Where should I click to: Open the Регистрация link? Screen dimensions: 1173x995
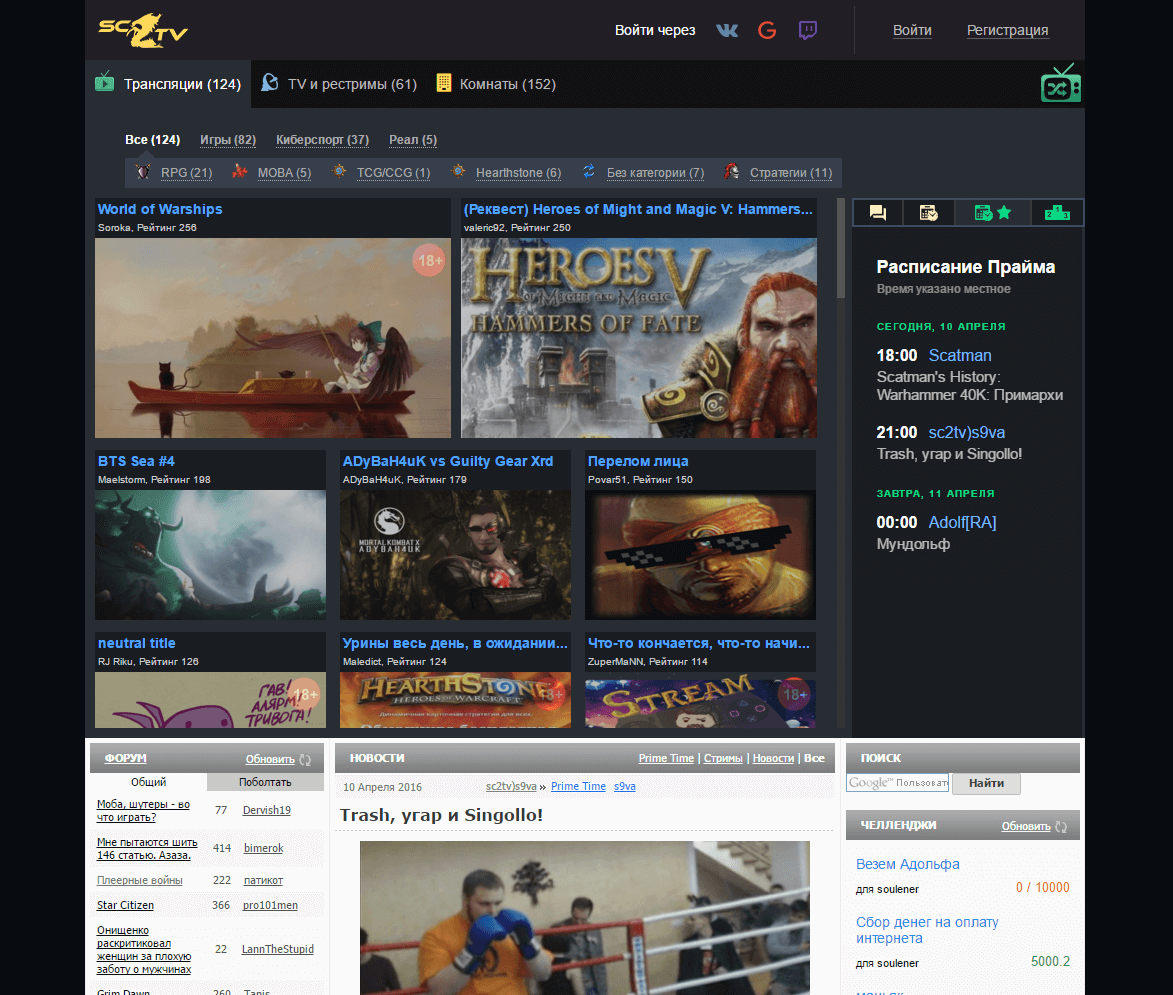1007,30
